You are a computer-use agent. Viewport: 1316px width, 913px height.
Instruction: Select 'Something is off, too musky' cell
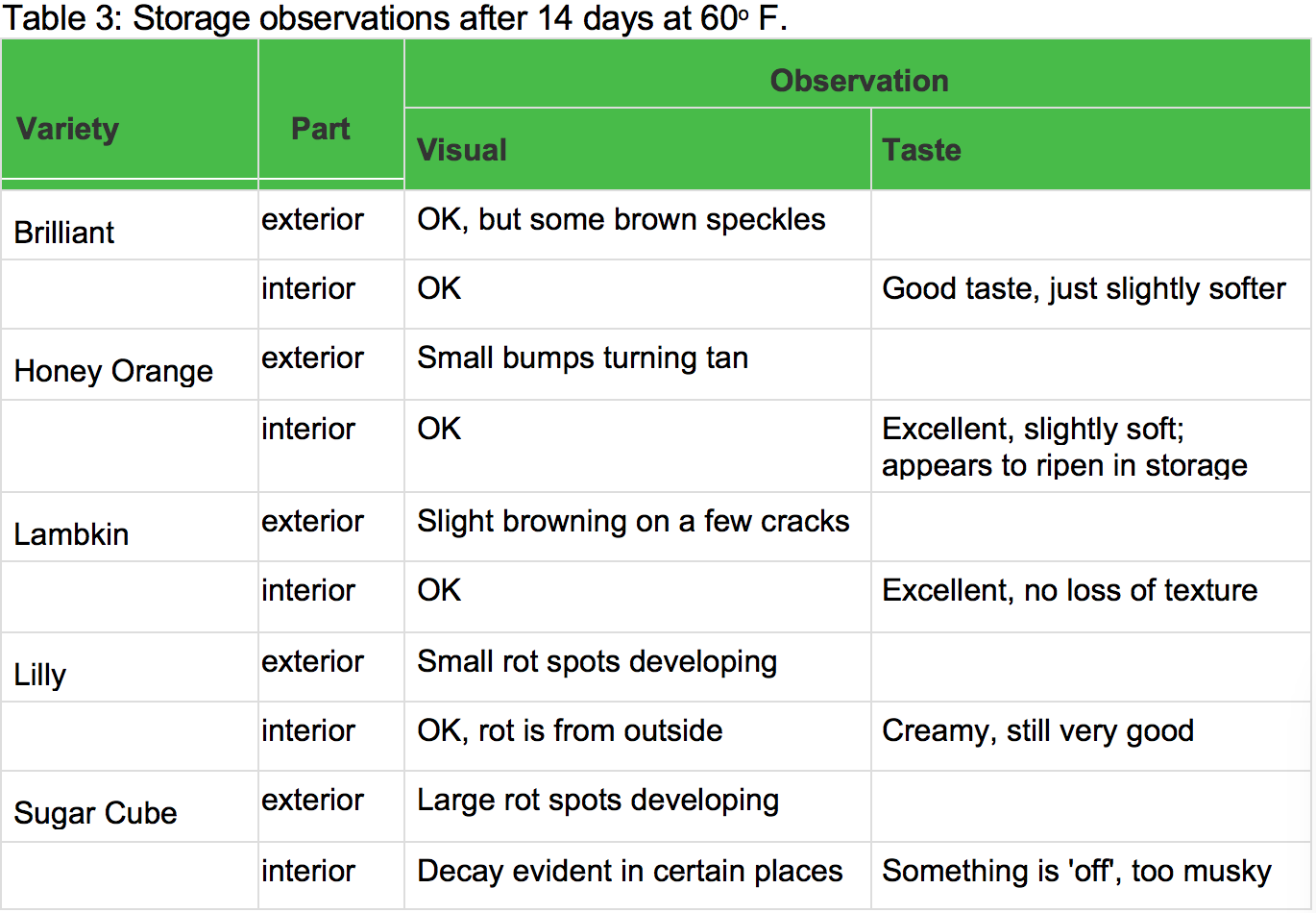tap(1076, 872)
